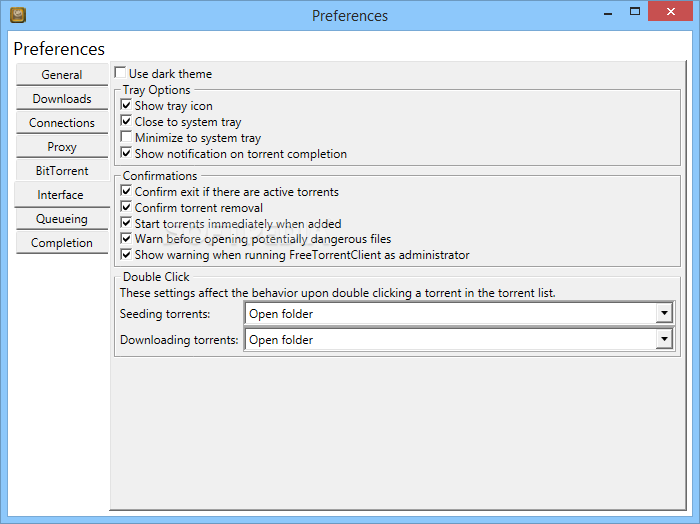Click the FreeTorrentClient app icon in title bar

(18, 15)
